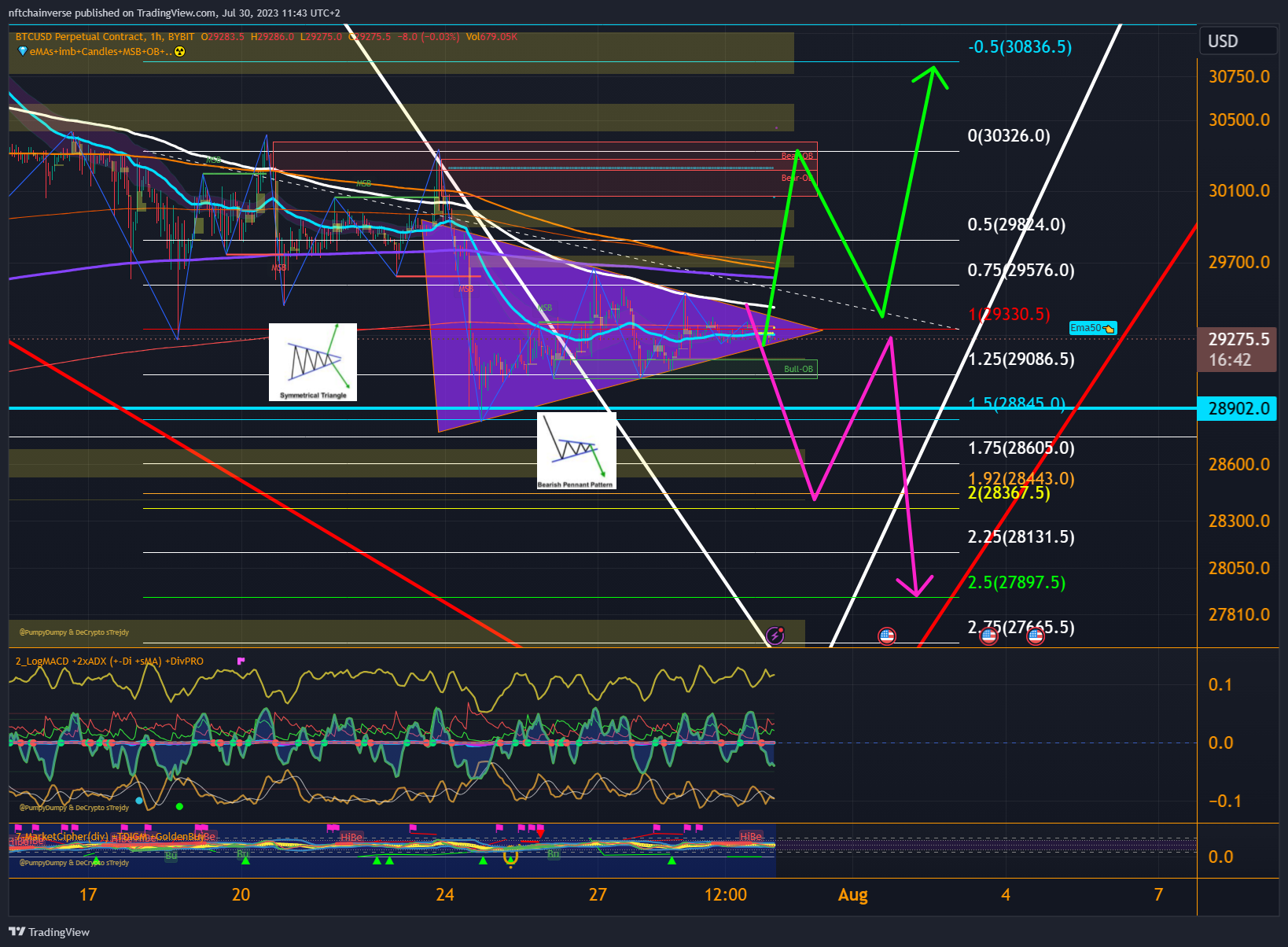Click the yellow circle signal in MarketCipher pane

pyautogui.click(x=510, y=856)
